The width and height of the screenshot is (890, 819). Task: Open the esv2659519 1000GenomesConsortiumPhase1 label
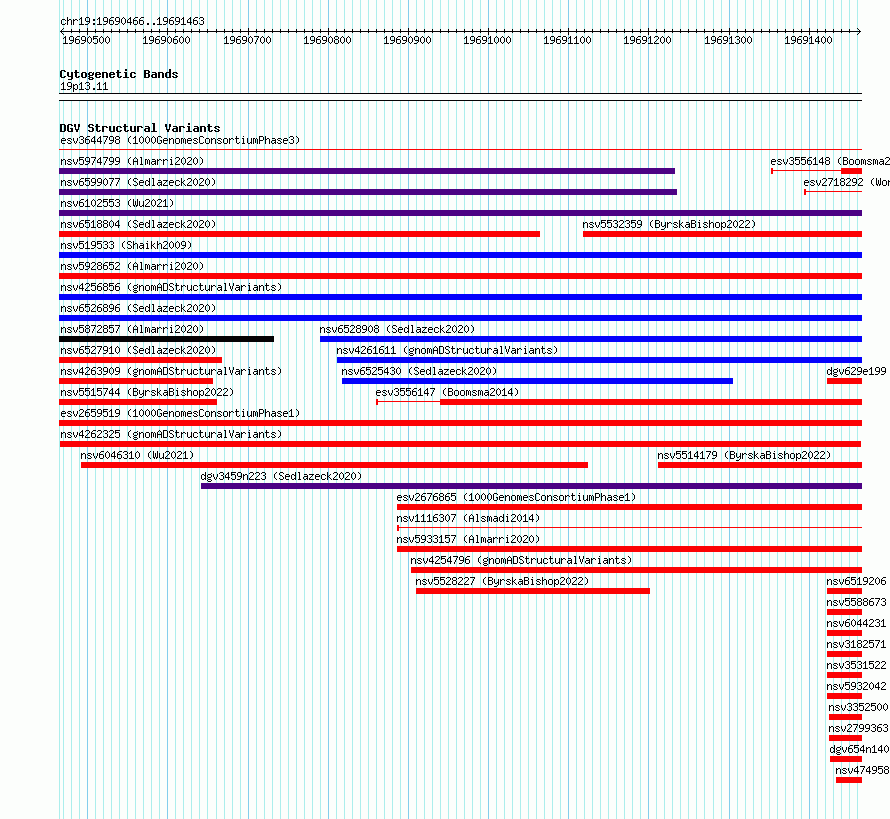click(x=180, y=413)
